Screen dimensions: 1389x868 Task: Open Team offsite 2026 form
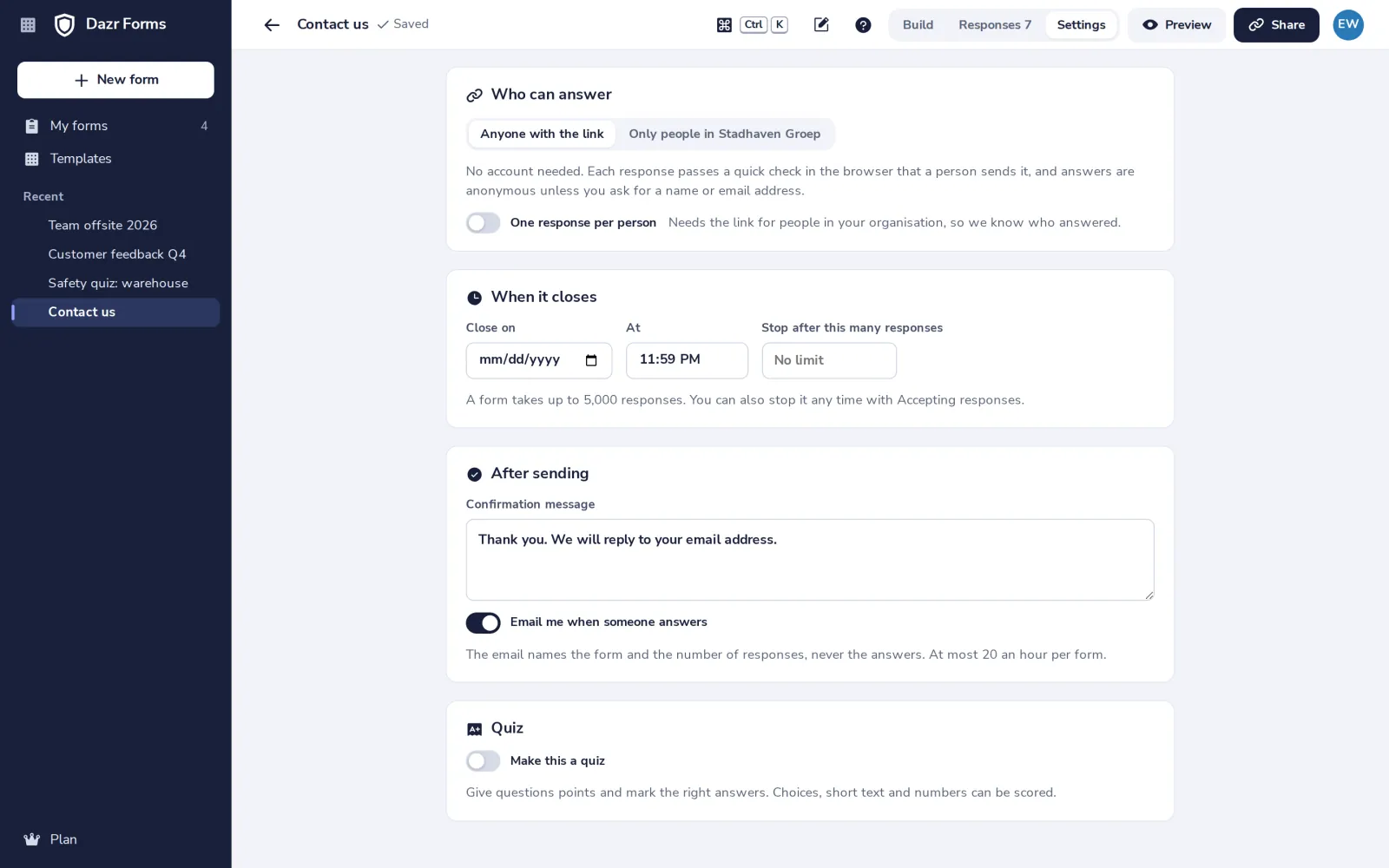(115, 226)
